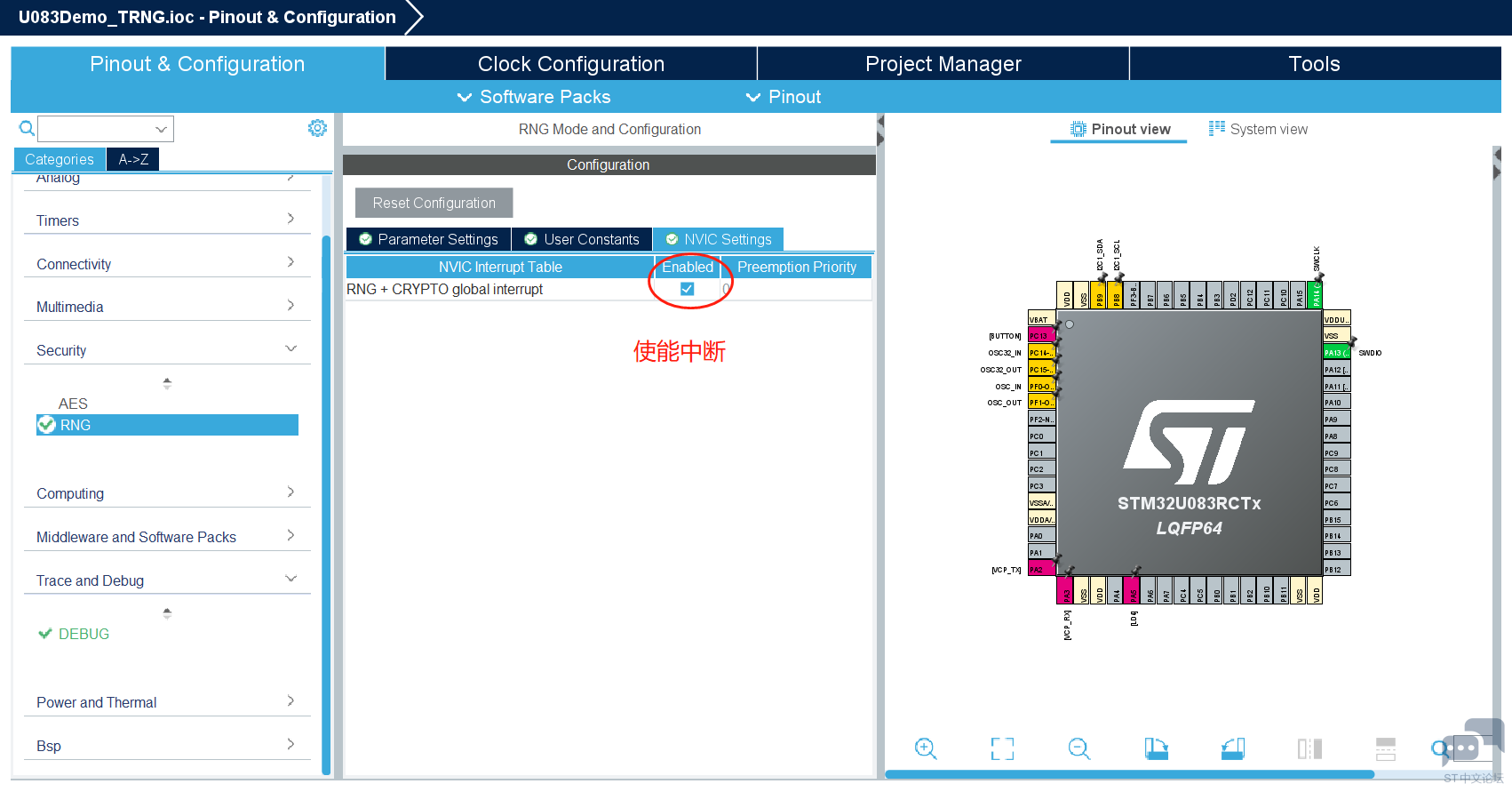Click the search magnifier icon in the categories panel

point(28,129)
